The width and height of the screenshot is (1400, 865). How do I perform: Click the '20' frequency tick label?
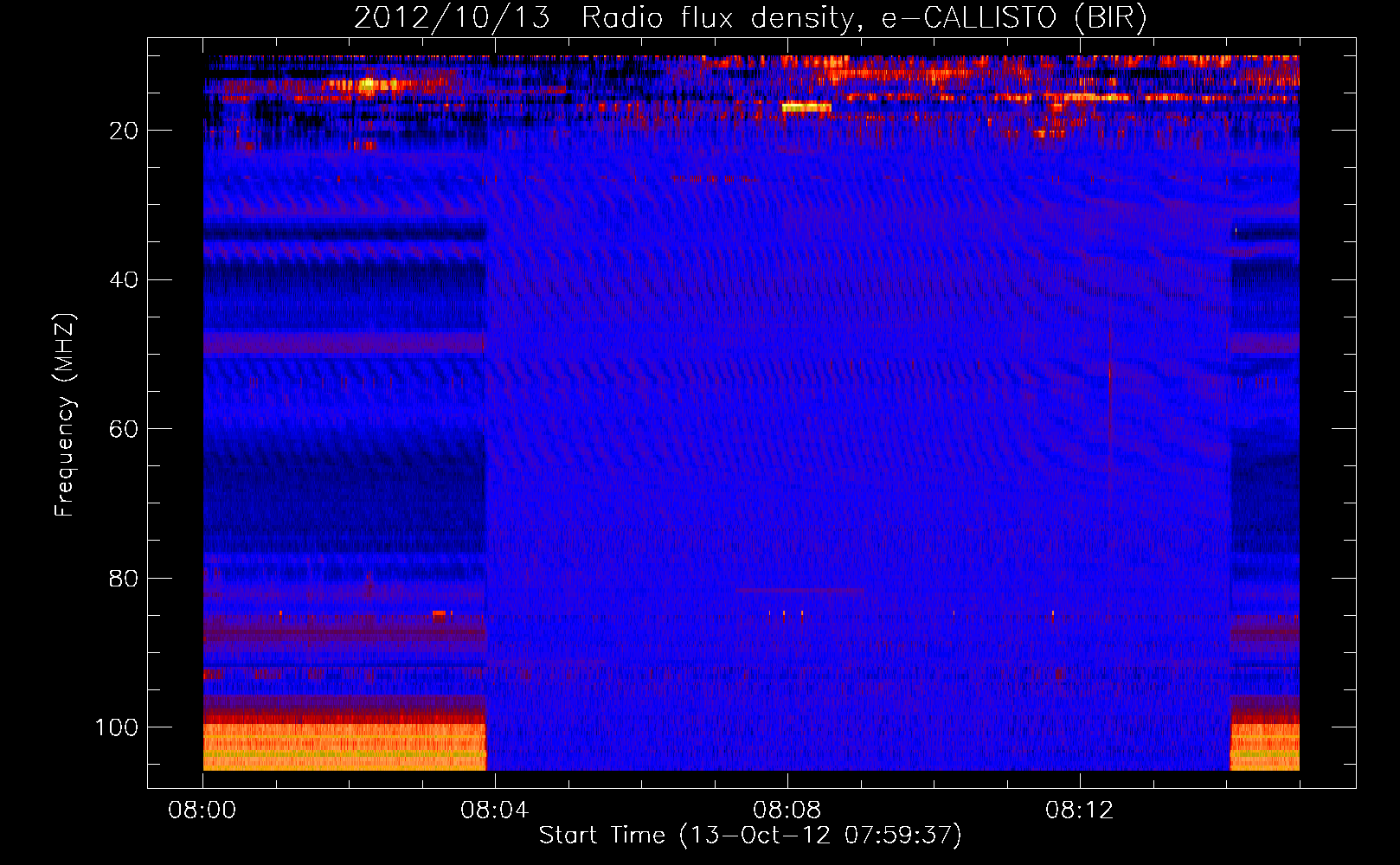[124, 131]
